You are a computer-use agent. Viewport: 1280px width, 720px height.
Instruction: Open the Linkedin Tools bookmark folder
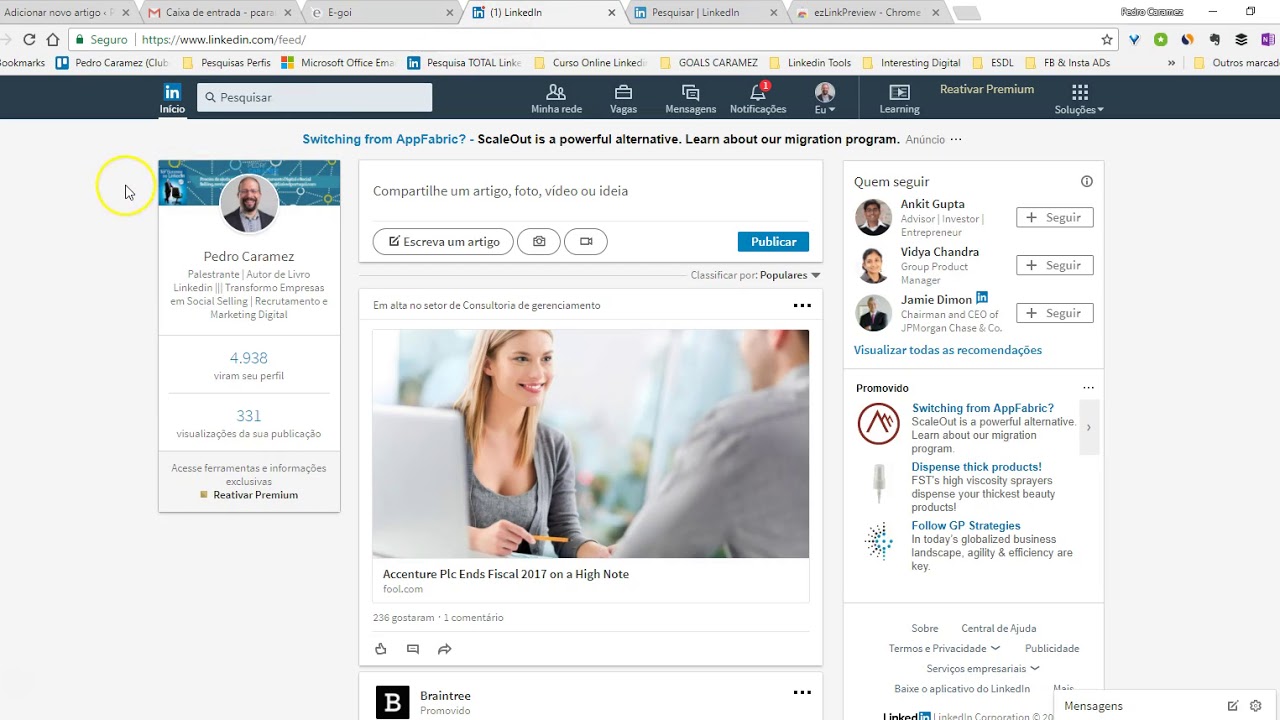point(809,62)
